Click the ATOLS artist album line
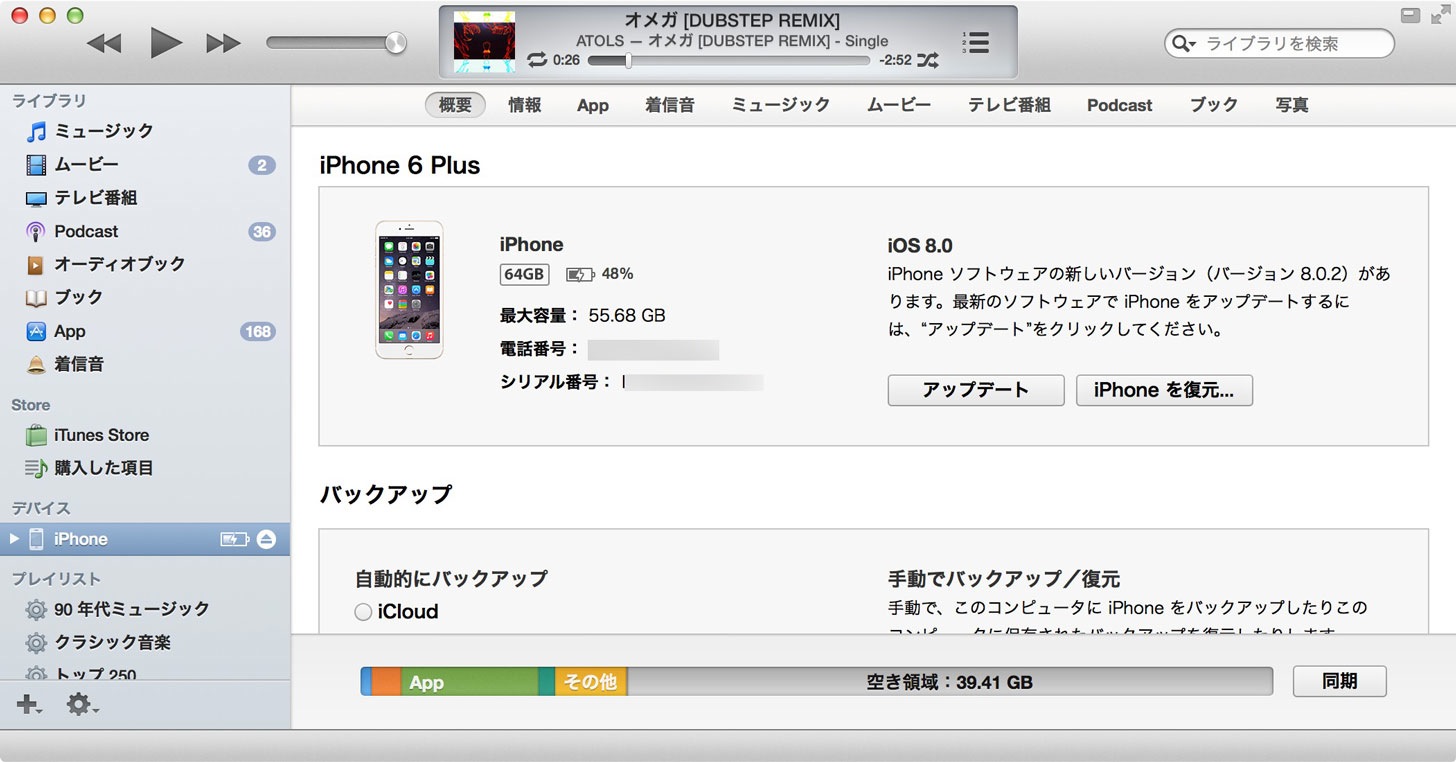1456x762 pixels. tap(732, 41)
